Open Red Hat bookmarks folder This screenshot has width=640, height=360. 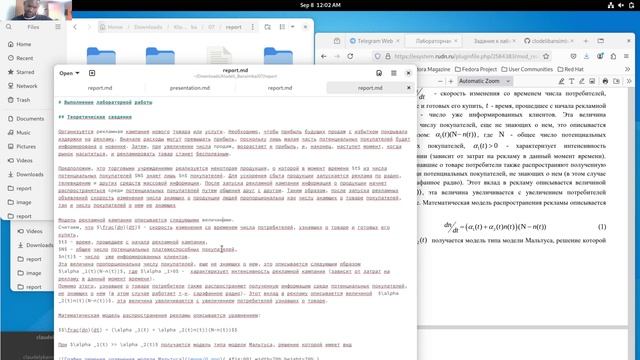[x=570, y=69]
